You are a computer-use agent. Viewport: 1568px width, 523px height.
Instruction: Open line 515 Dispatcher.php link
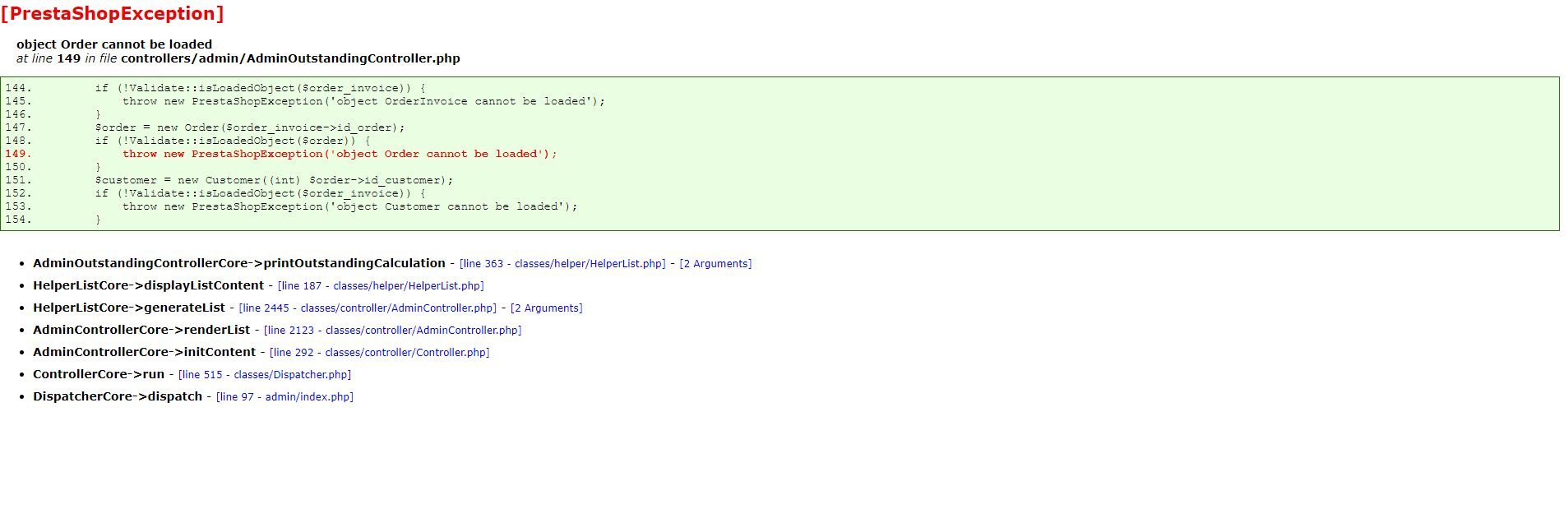265,375
